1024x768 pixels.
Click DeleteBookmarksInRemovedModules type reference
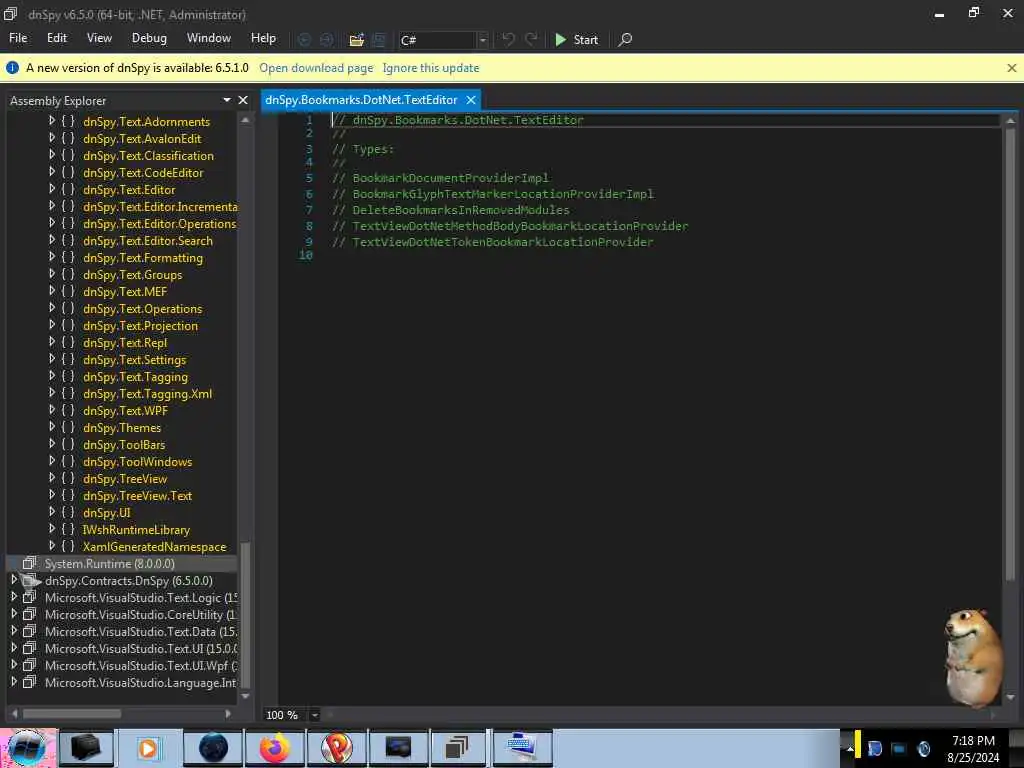click(461, 210)
